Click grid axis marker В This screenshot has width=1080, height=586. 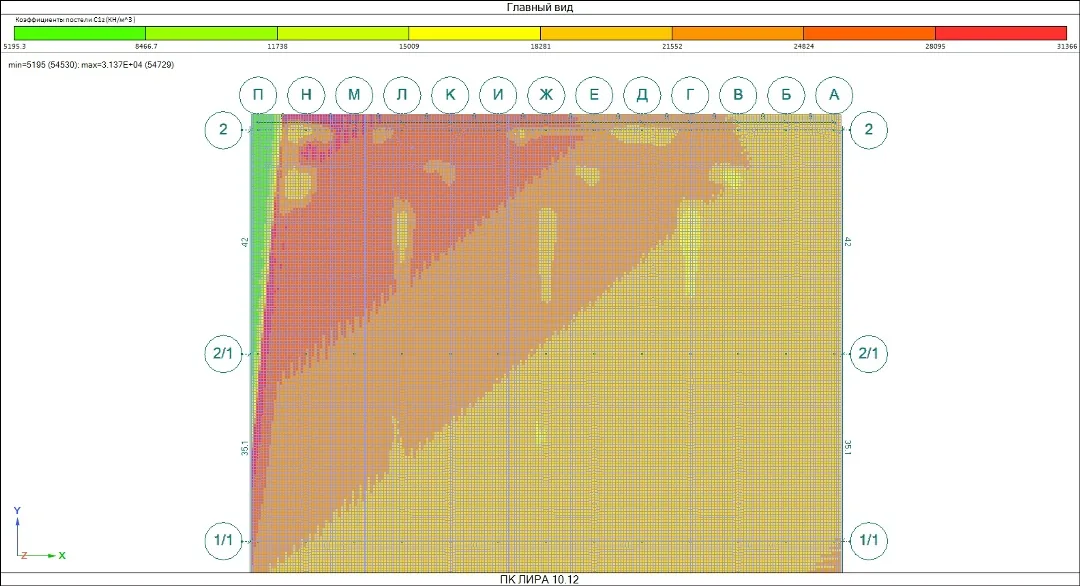738,95
